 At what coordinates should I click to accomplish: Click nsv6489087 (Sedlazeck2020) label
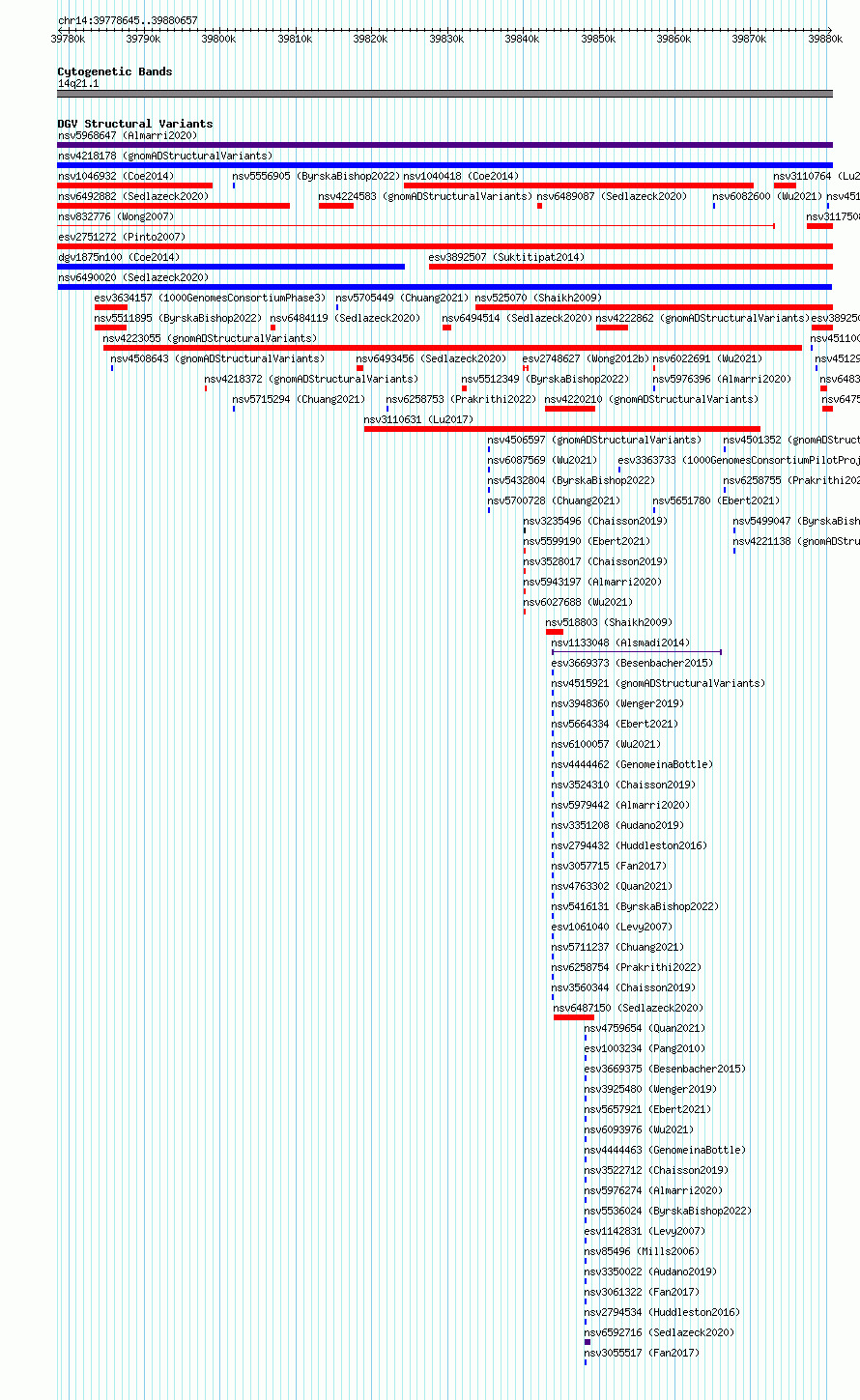(x=613, y=196)
